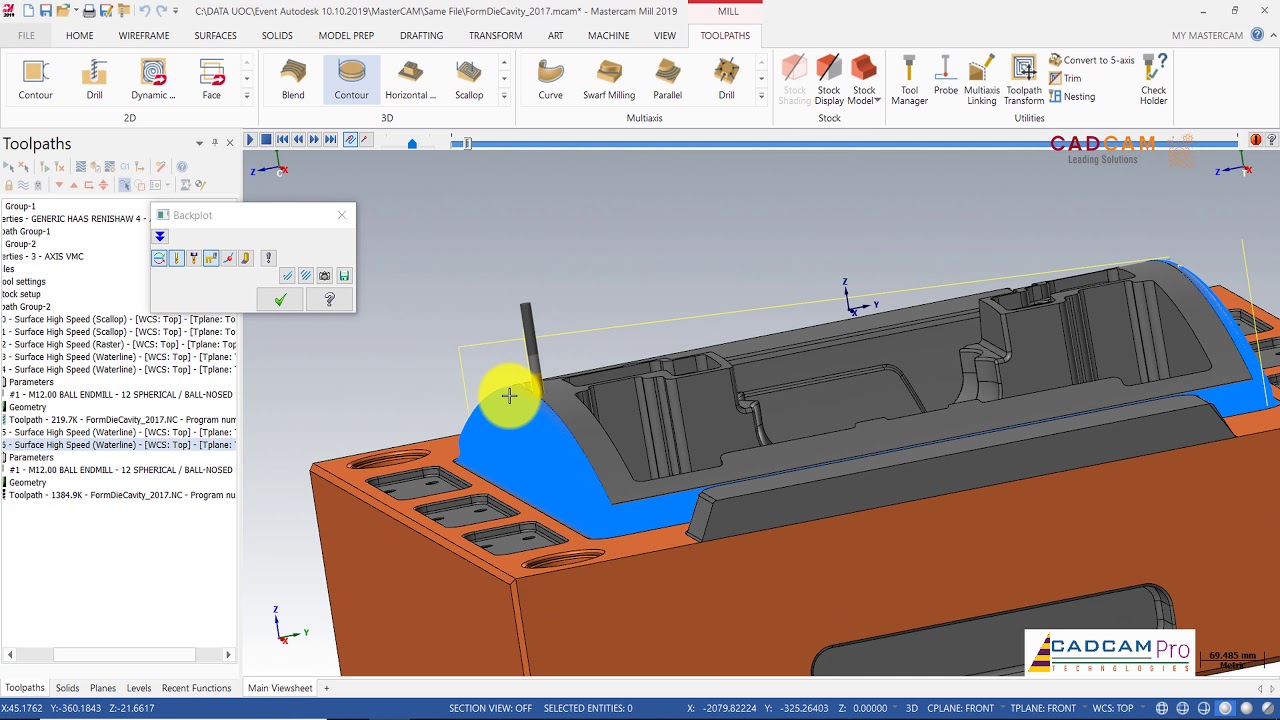
Task: Open the multiaxis Curve toolpath
Action: [x=550, y=79]
